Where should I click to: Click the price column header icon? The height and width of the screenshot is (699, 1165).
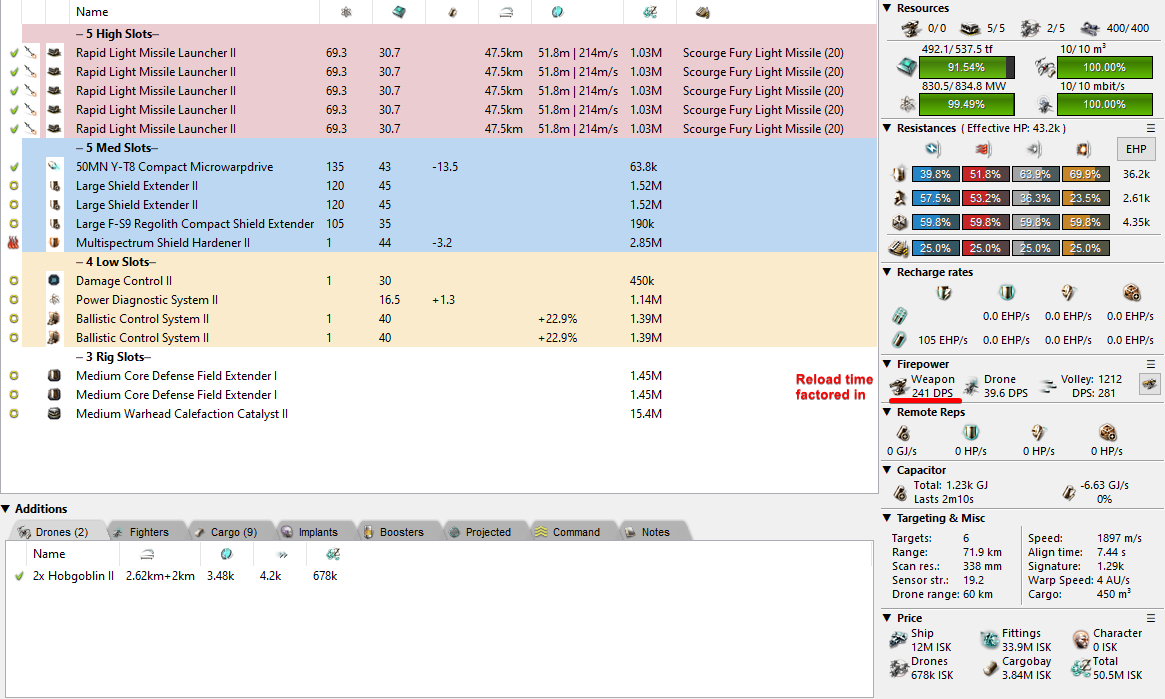coord(649,12)
